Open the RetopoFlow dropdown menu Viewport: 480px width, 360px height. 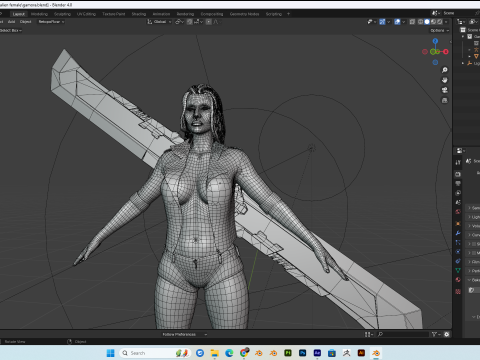point(51,22)
